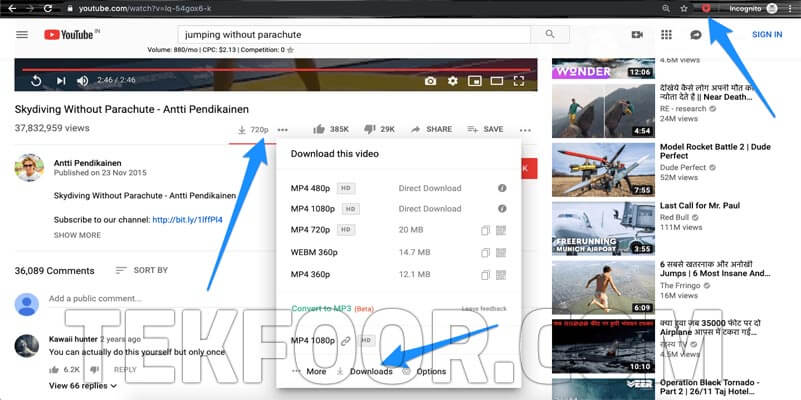
Task: Open the messages speech bubble icon
Action: [x=696, y=35]
